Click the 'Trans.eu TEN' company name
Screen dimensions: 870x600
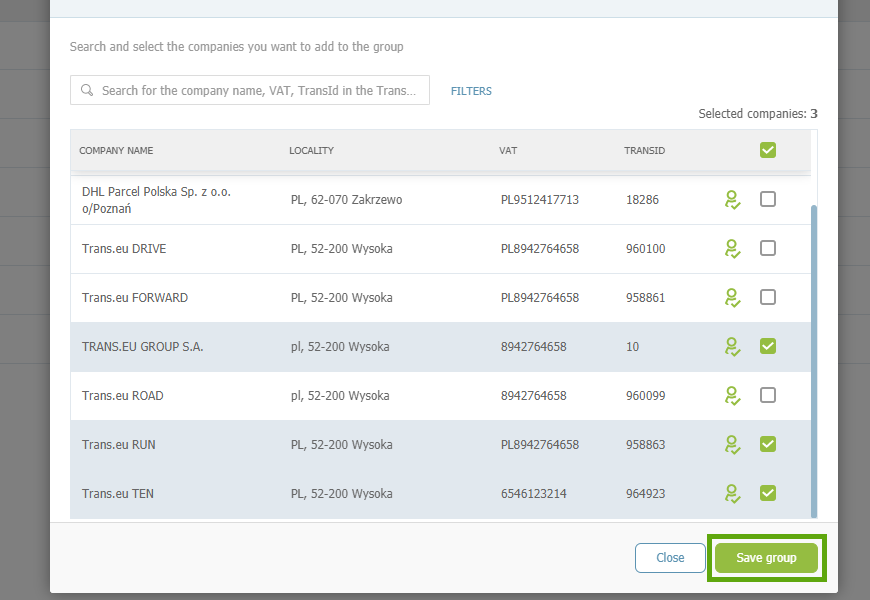point(118,493)
